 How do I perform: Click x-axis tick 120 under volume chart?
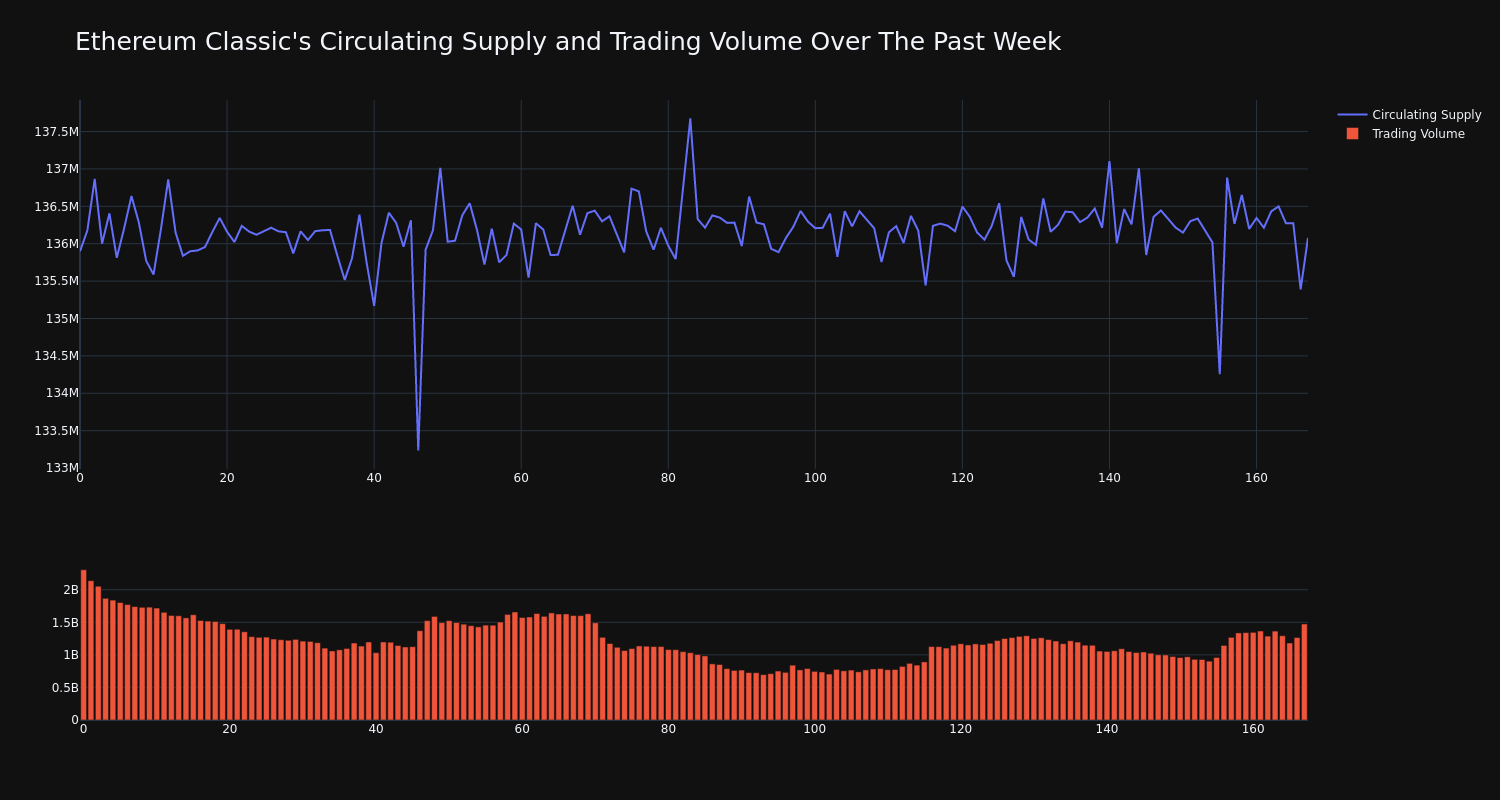pos(961,729)
